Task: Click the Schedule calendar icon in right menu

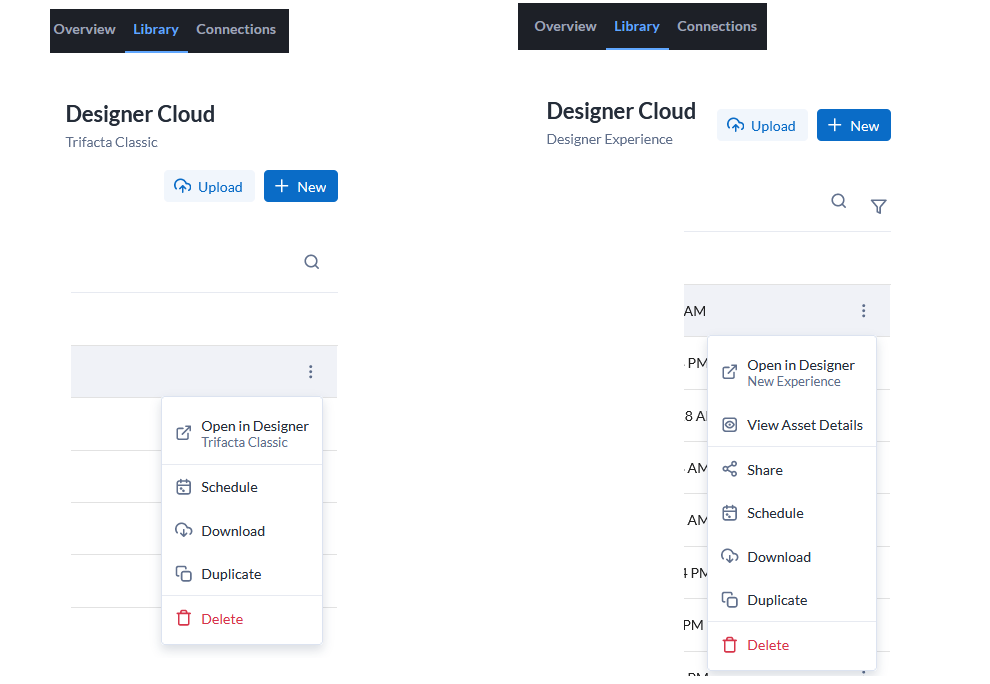Action: (728, 512)
